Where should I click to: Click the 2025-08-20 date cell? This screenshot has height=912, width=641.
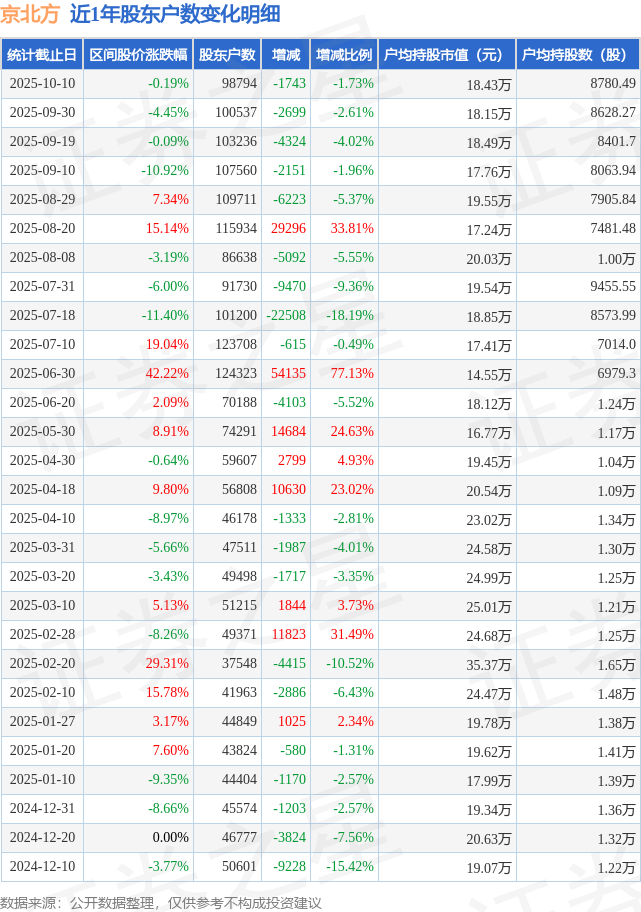(42, 228)
